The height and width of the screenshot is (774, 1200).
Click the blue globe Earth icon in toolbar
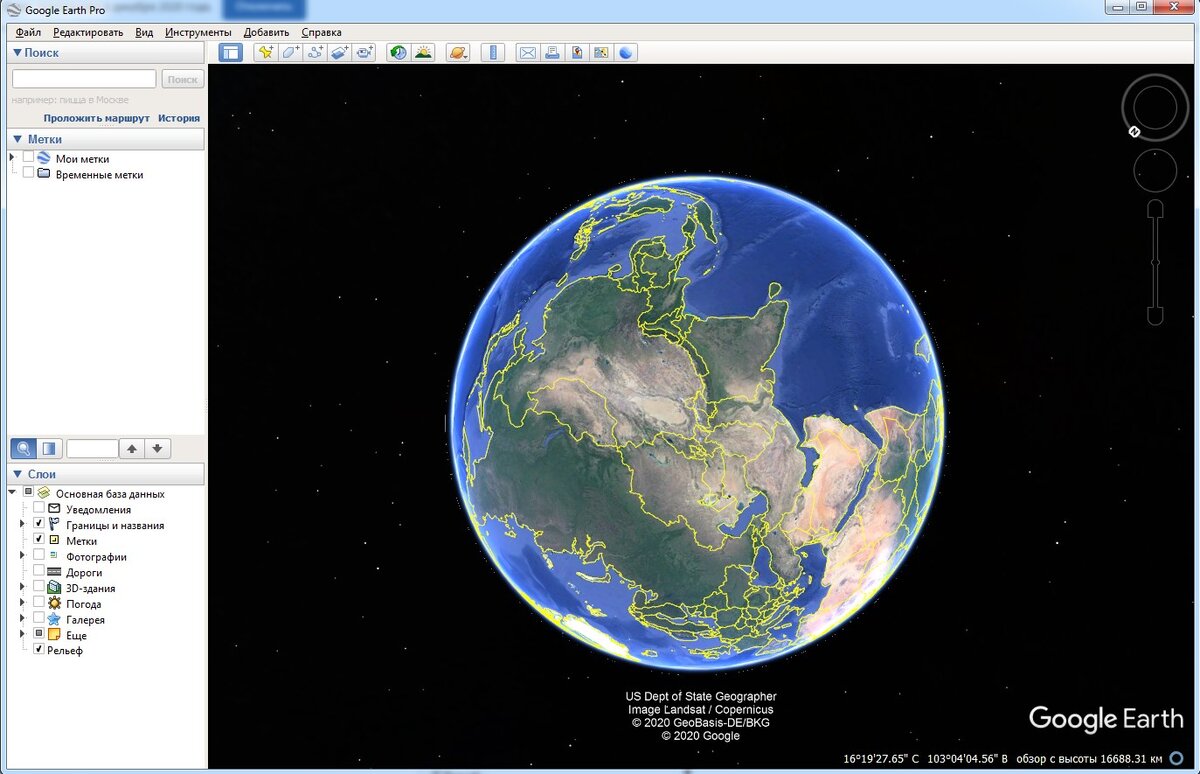tap(625, 52)
